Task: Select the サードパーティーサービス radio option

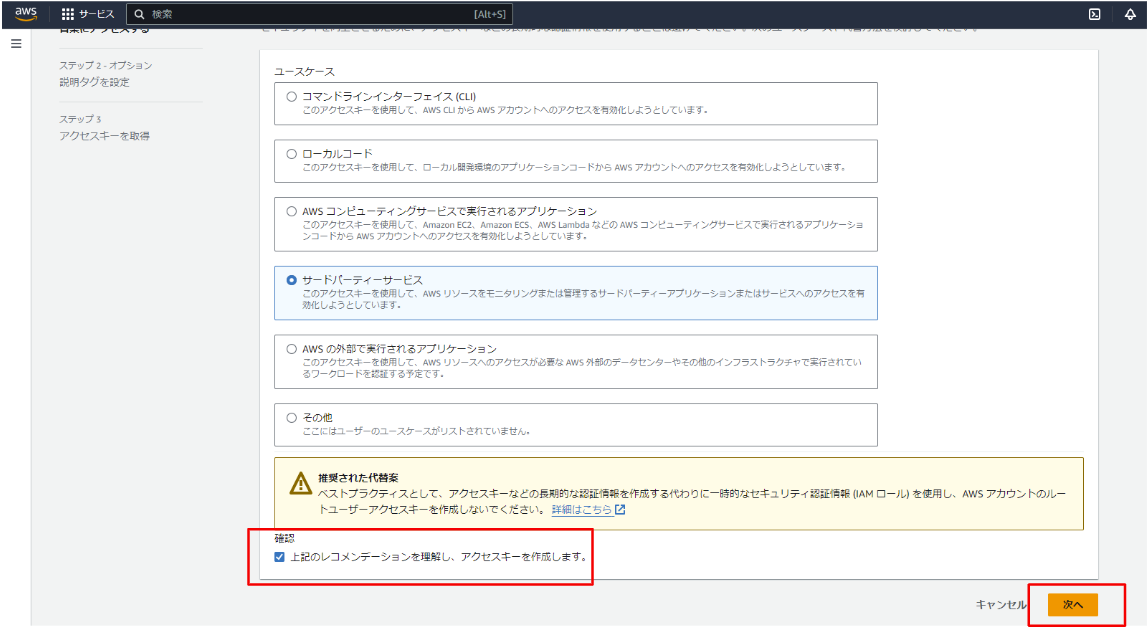Action: coord(292,280)
